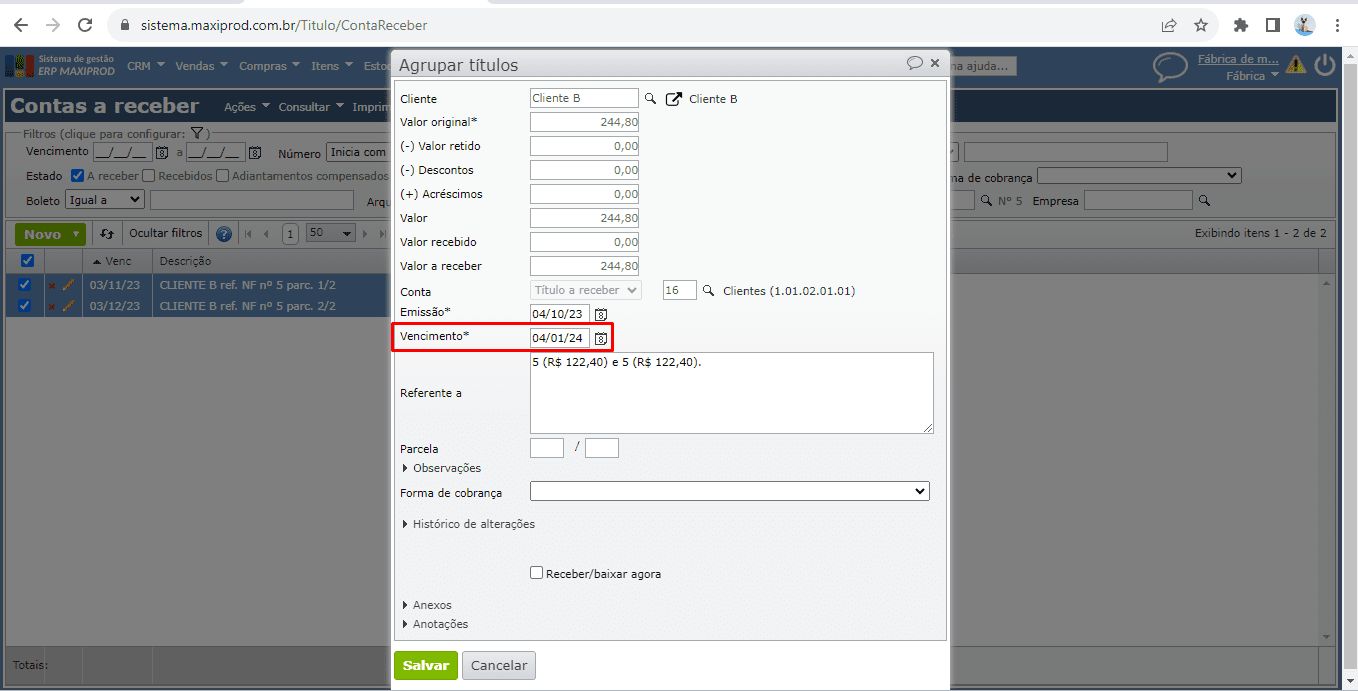Delete the row with due date 03/11/23
The height and width of the screenshot is (691, 1358).
tap(52, 285)
